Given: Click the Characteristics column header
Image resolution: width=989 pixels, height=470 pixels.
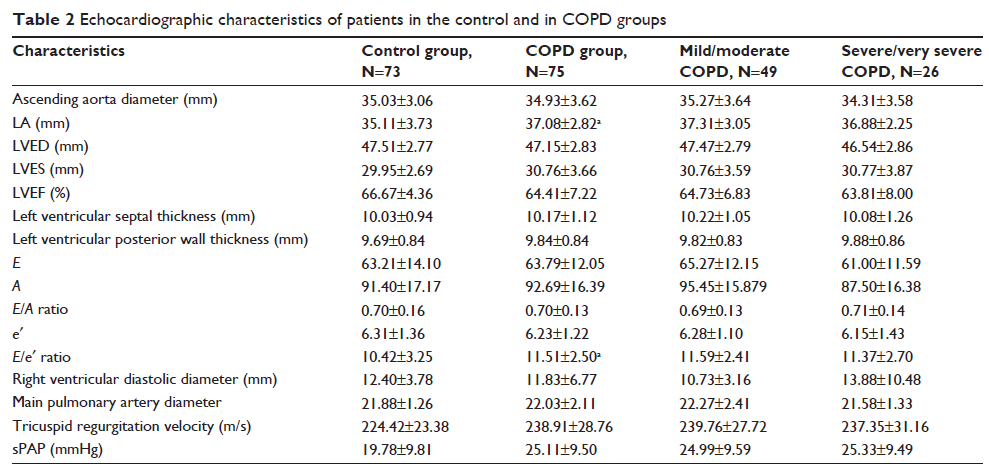Looking at the screenshot, I should (x=62, y=49).
